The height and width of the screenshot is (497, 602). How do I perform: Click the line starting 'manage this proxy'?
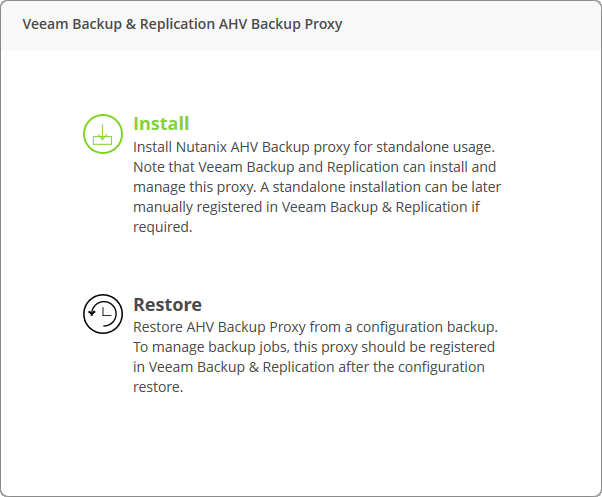coord(317,187)
